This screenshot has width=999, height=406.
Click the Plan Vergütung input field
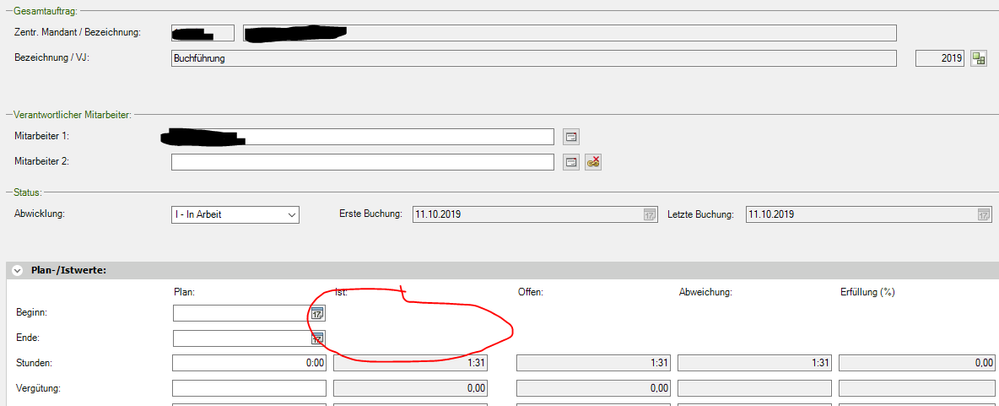click(250, 388)
